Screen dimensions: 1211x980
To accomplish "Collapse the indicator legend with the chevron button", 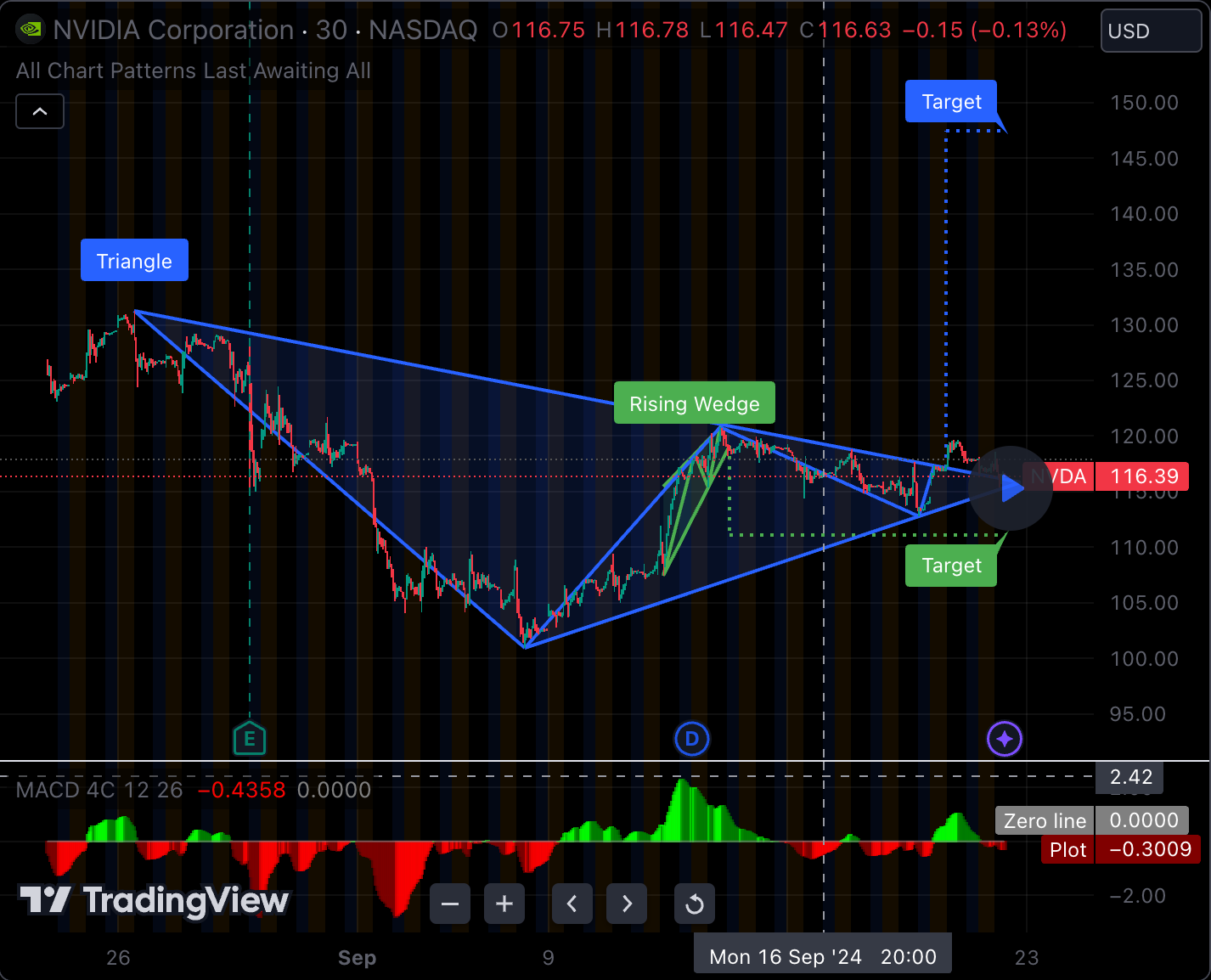I will point(40,111).
